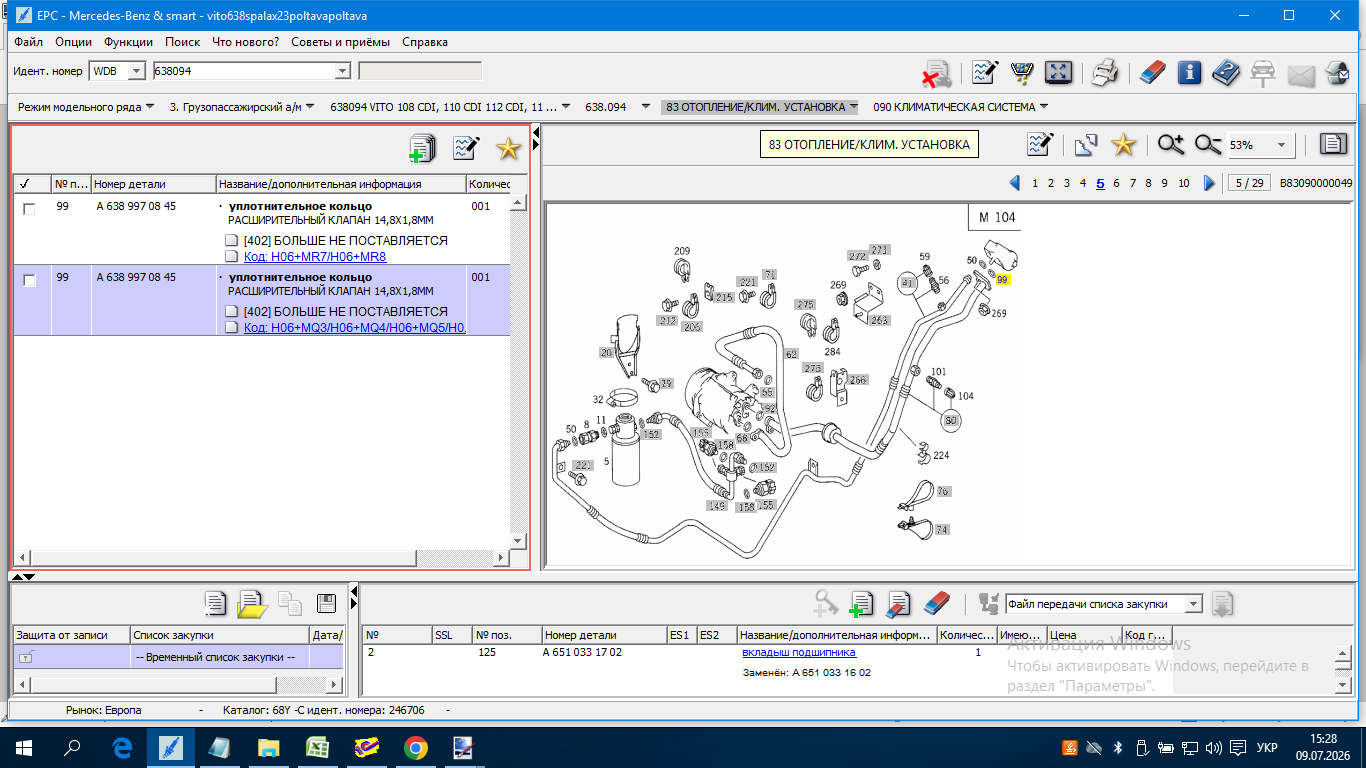Open the 638094 ident number dropdown
1366x768 pixels.
[x=342, y=71]
